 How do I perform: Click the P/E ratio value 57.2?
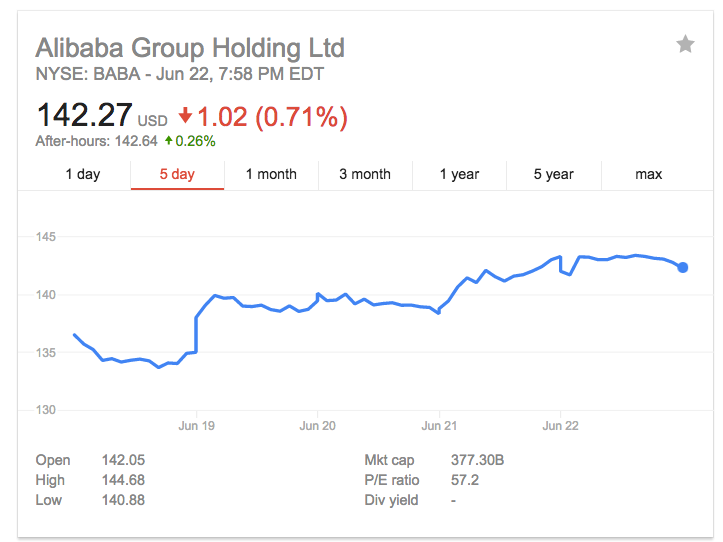[x=463, y=480]
